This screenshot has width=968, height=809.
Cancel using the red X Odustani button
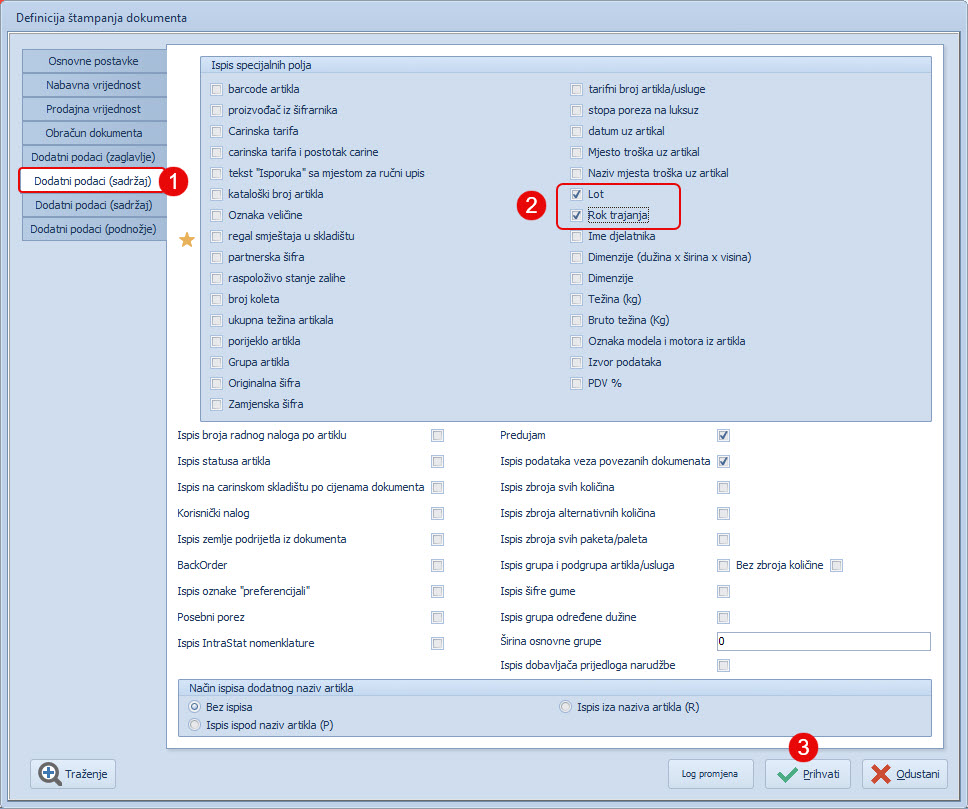coord(904,774)
